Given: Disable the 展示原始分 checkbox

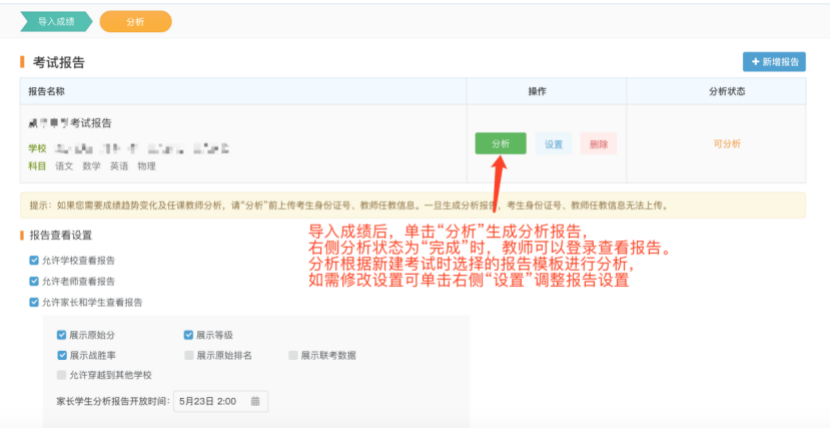Looking at the screenshot, I should tap(62, 335).
